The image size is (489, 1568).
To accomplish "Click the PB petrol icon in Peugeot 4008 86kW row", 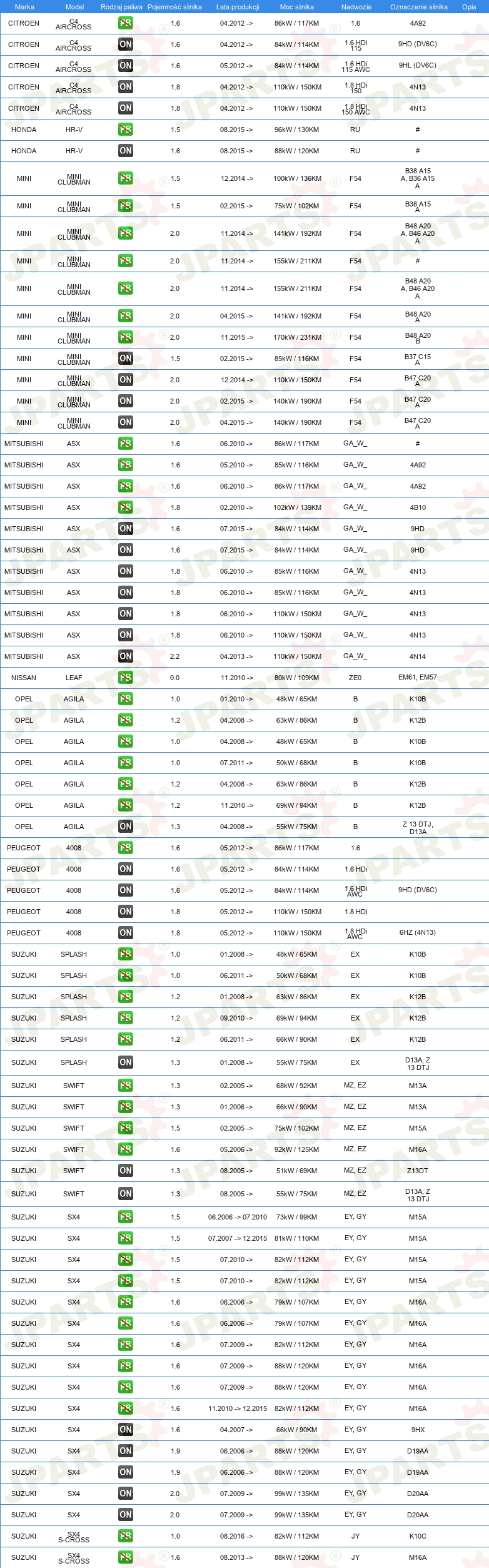I will click(125, 848).
